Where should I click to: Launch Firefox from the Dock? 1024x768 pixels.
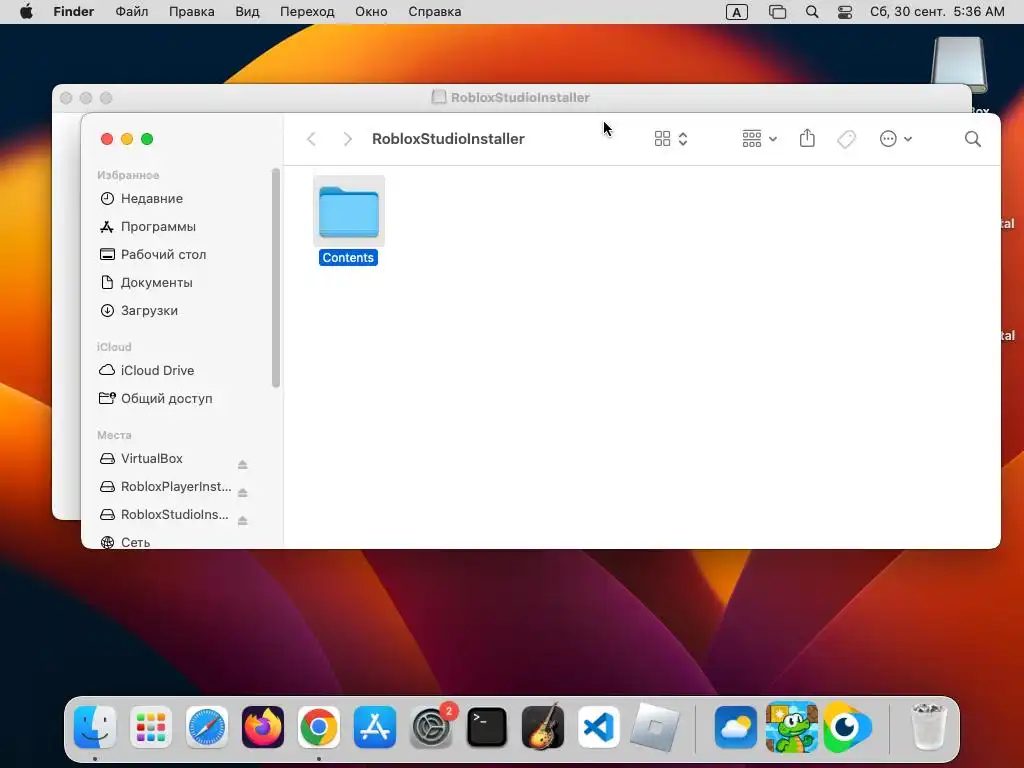point(263,727)
